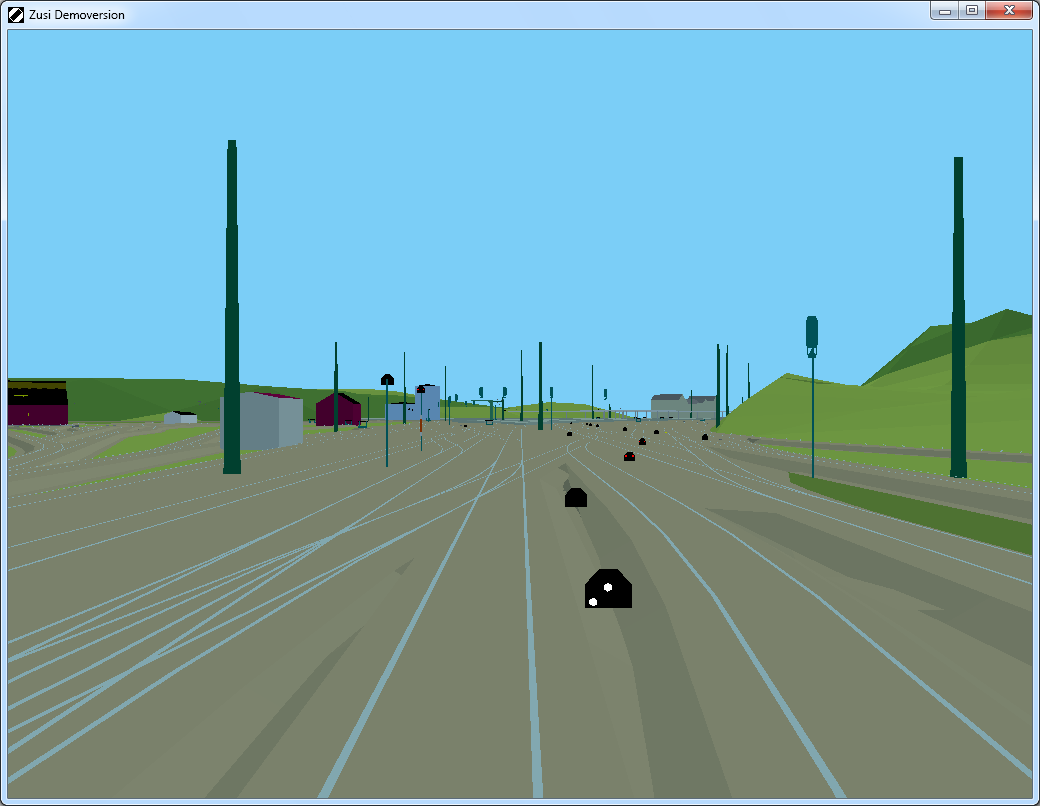Select the dwarf signal showing red lights
The image size is (1040, 806).
(629, 457)
